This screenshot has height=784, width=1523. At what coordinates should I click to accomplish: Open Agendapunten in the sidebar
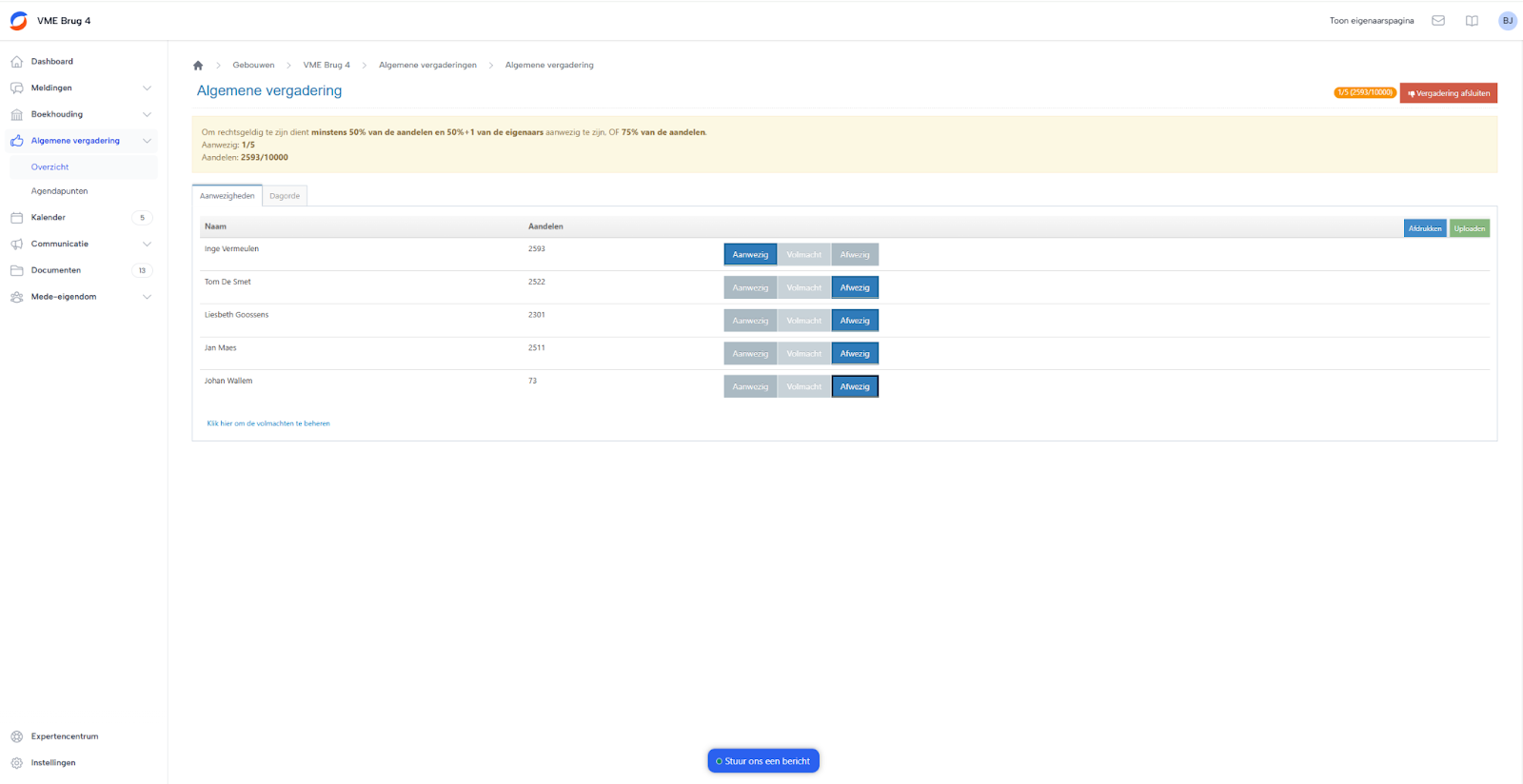(59, 191)
